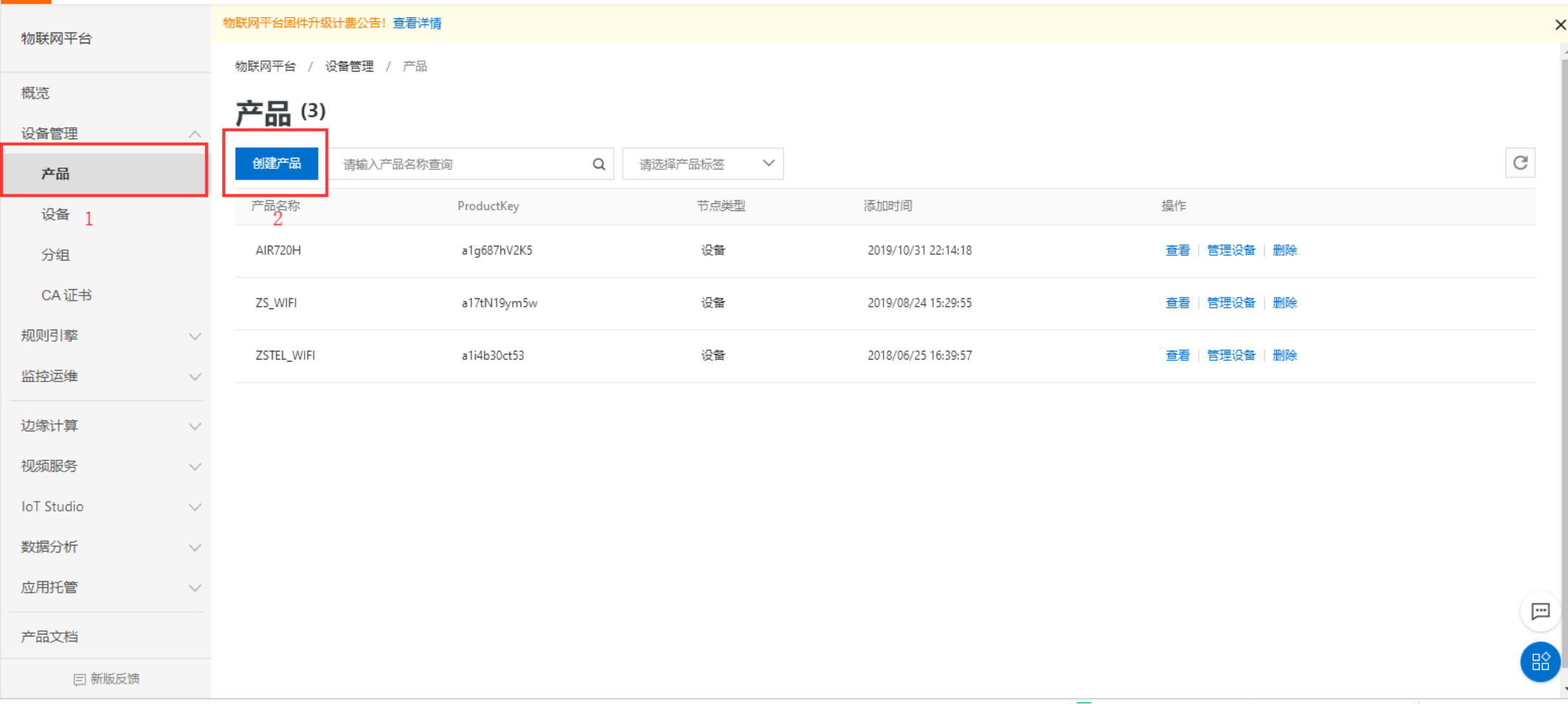Click the ProductKey column header
The height and width of the screenshot is (704, 1568).
point(489,206)
